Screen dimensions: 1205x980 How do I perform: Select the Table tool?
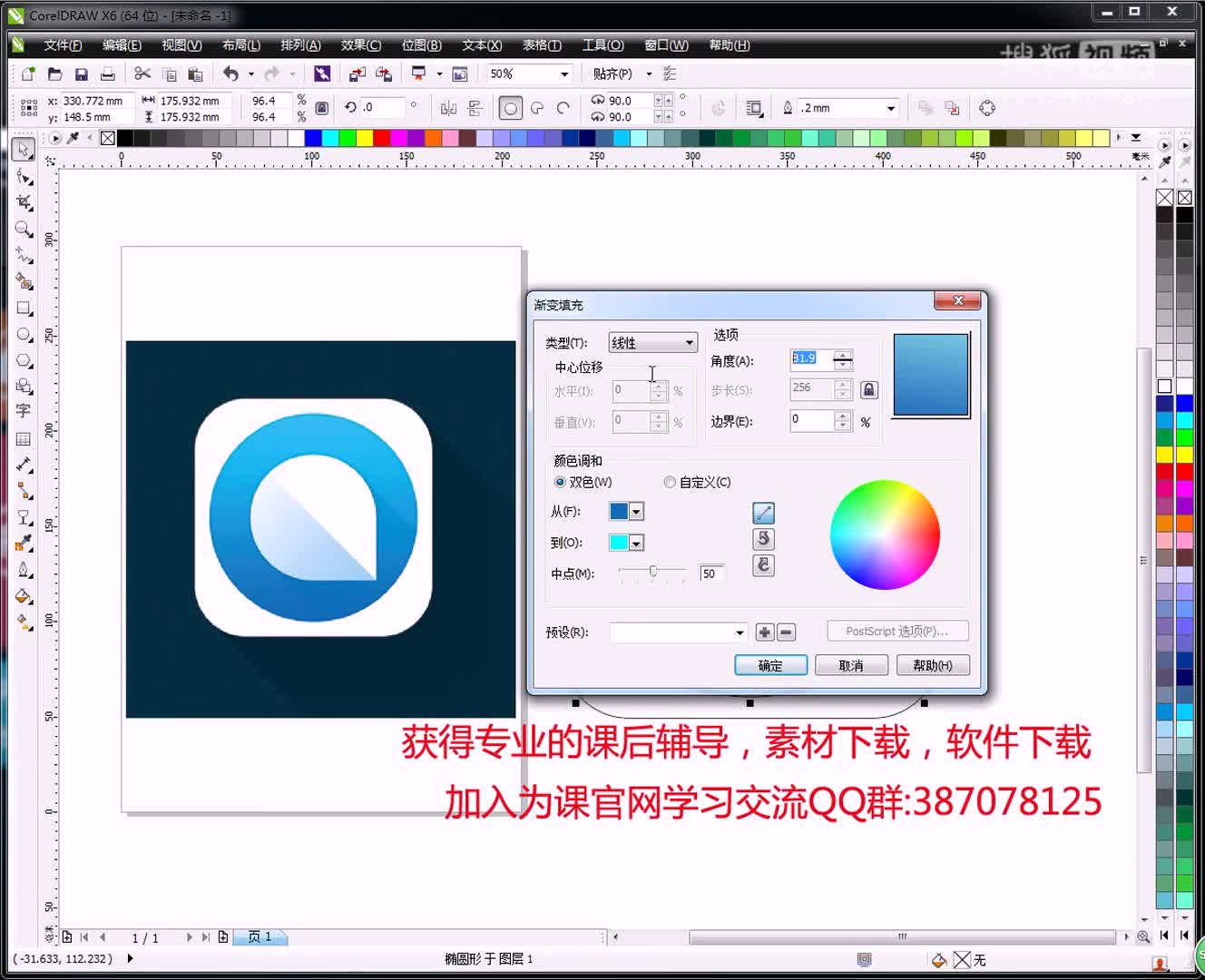point(24,438)
